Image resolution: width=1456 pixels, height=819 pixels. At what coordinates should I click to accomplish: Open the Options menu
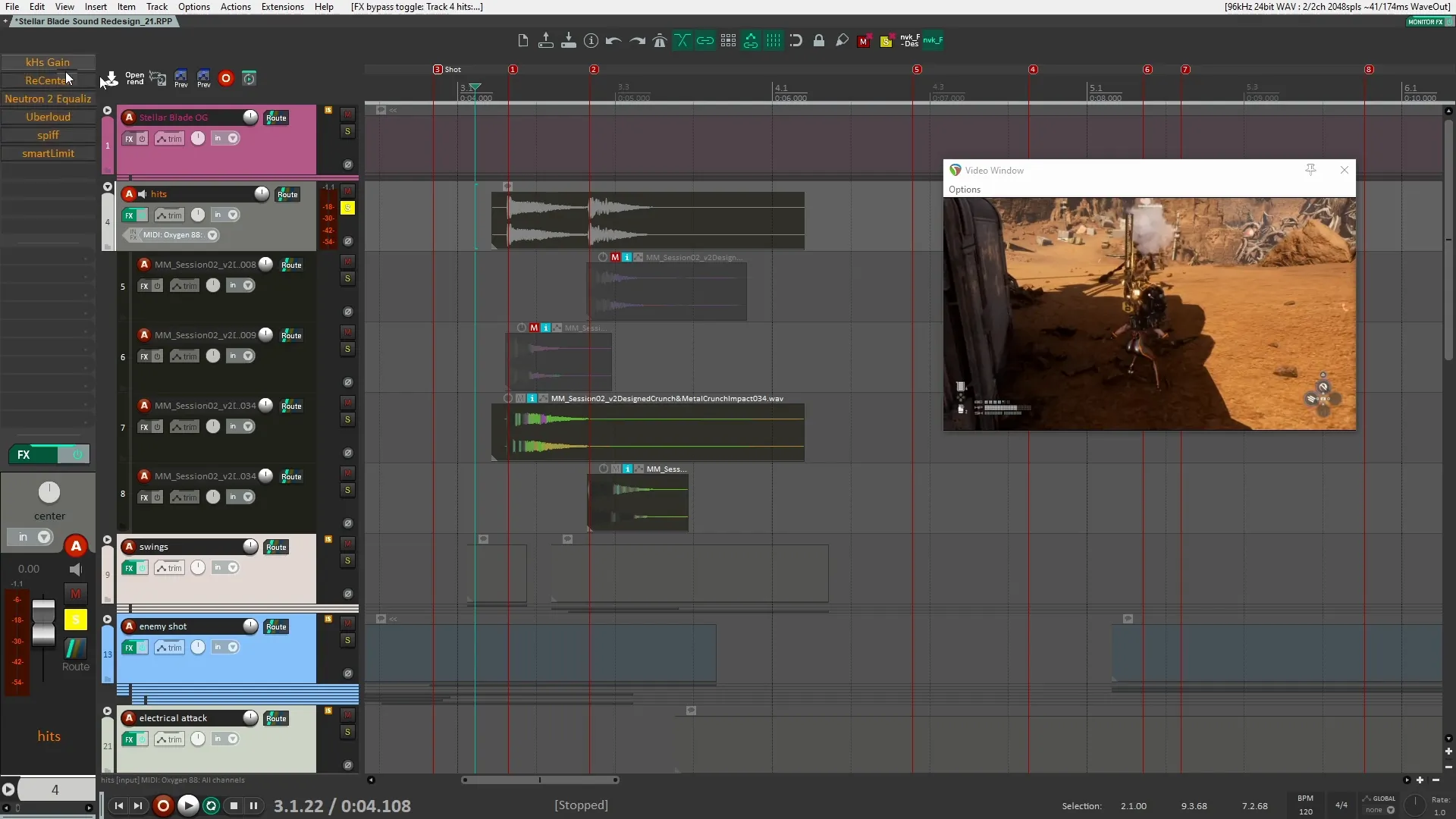pyautogui.click(x=194, y=7)
